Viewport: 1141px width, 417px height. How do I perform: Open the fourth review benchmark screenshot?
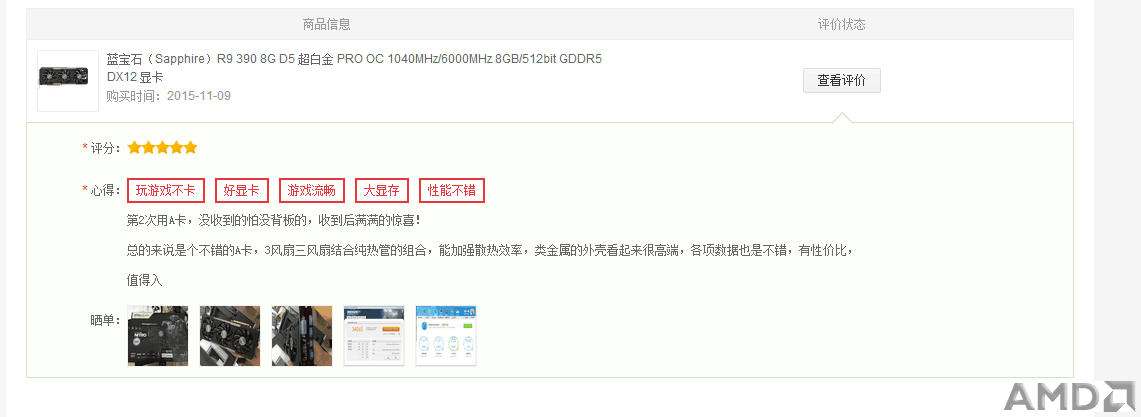point(374,335)
